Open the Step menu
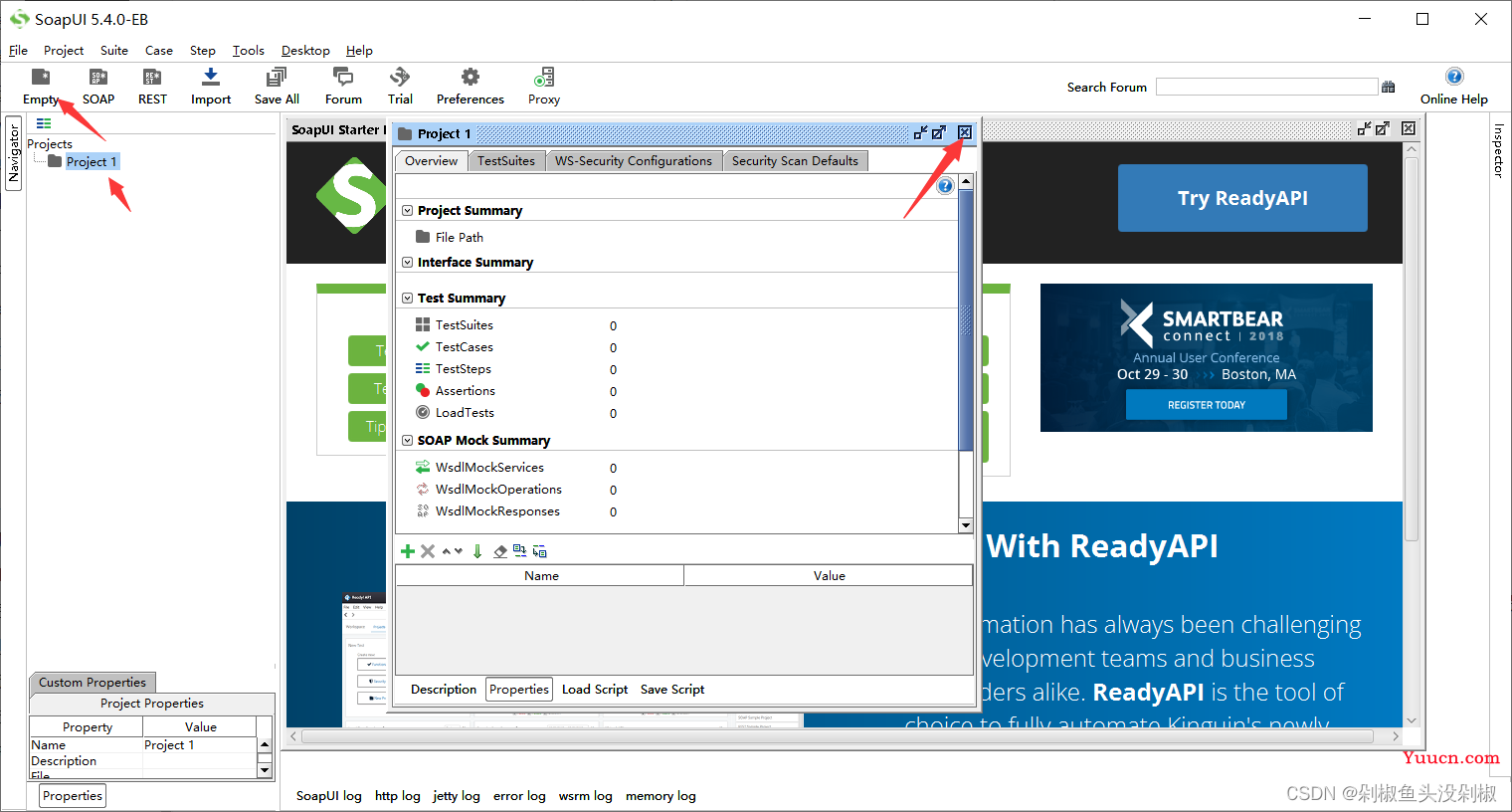Image resolution: width=1512 pixels, height=812 pixels. point(203,51)
